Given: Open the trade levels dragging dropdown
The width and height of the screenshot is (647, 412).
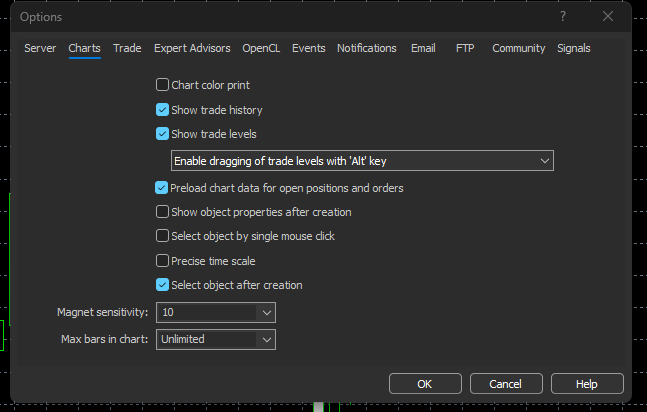Looking at the screenshot, I should [x=544, y=161].
